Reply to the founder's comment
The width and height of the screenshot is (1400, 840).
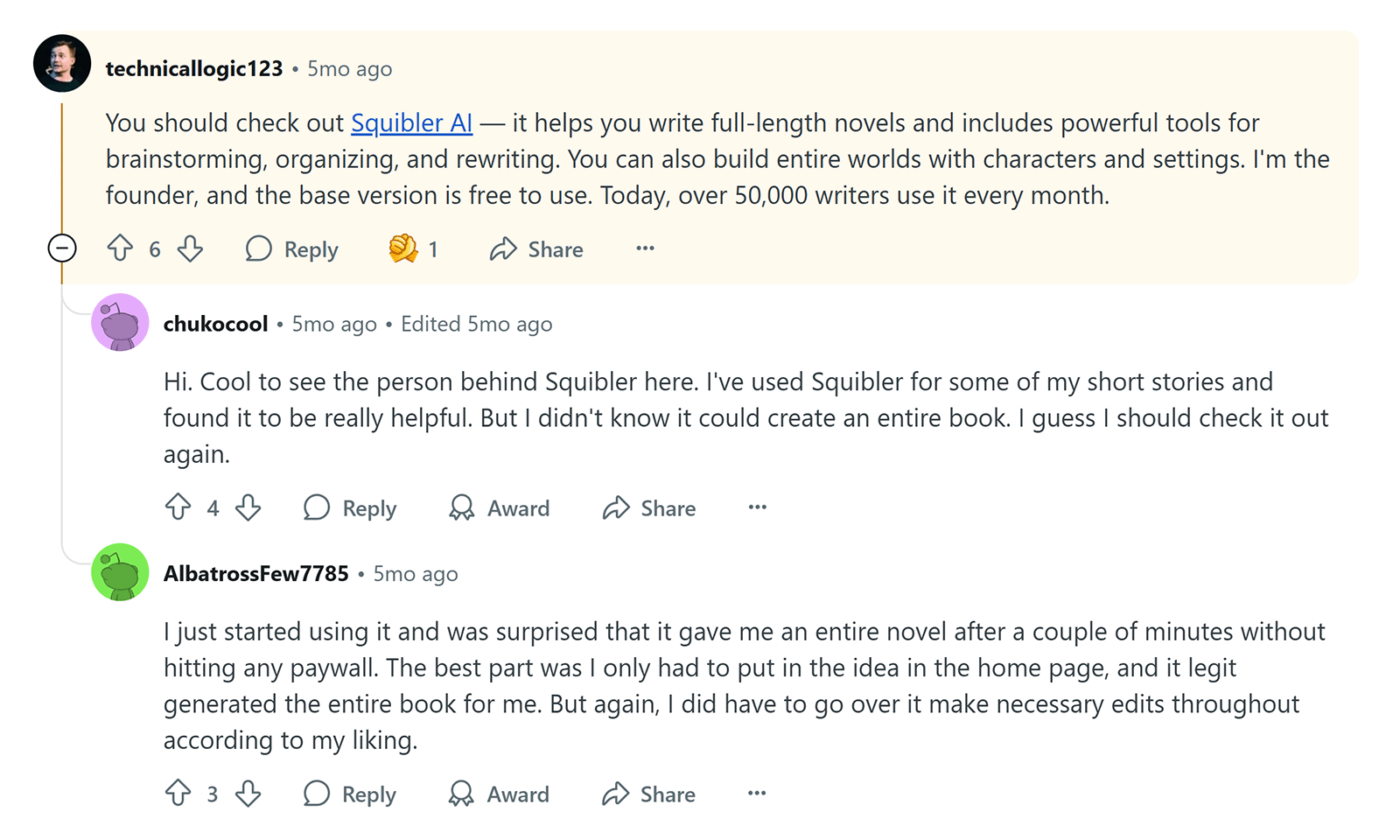291,248
